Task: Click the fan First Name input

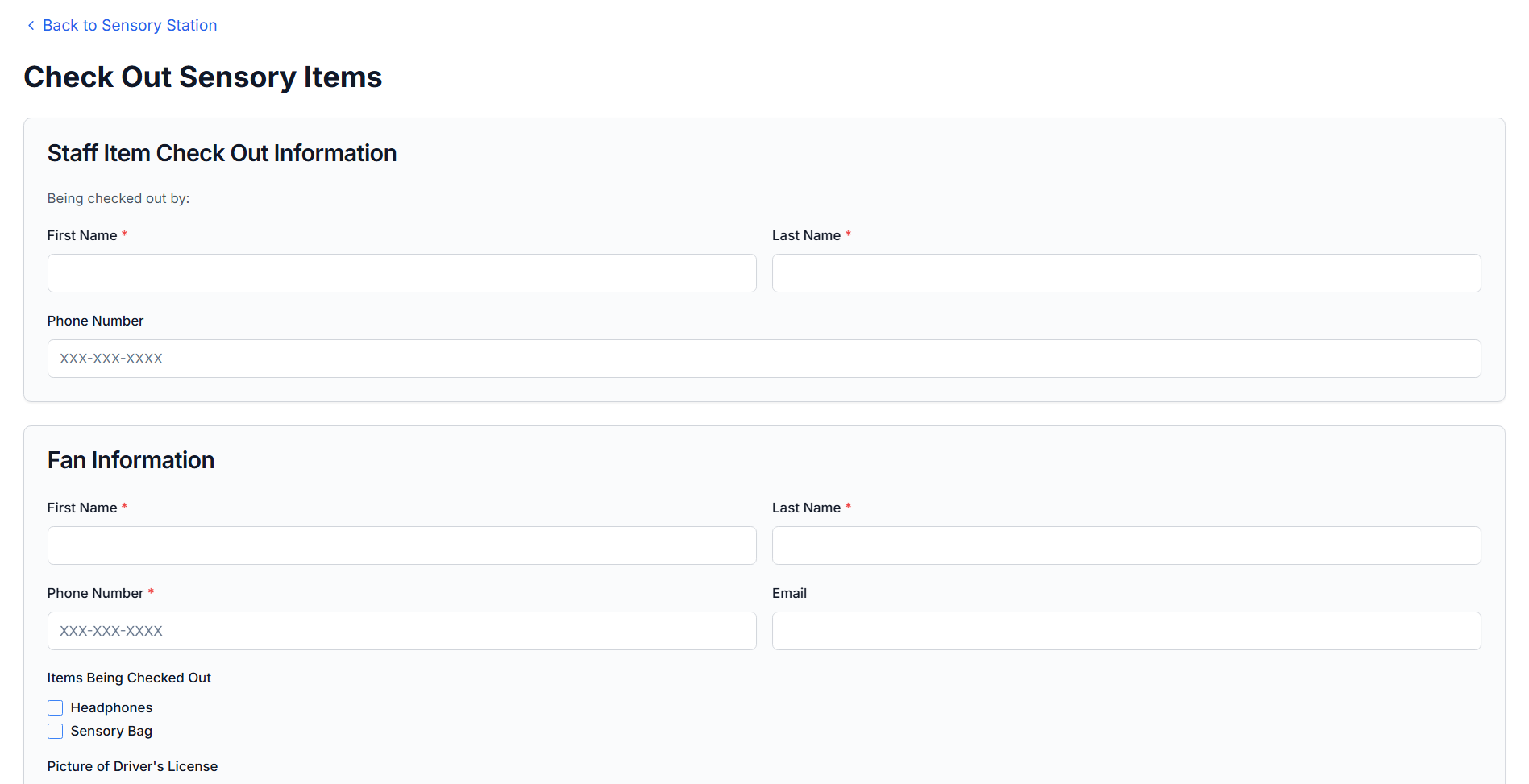Action: tap(402, 545)
